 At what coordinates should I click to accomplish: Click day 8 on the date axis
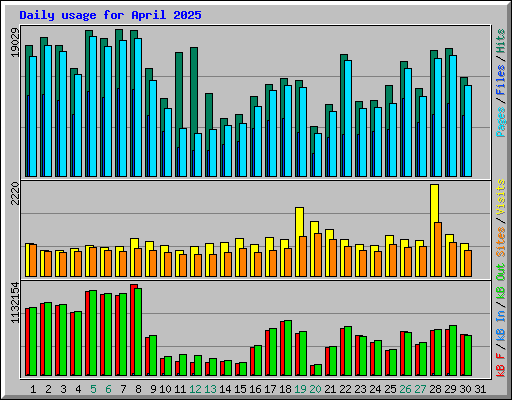click(138, 389)
